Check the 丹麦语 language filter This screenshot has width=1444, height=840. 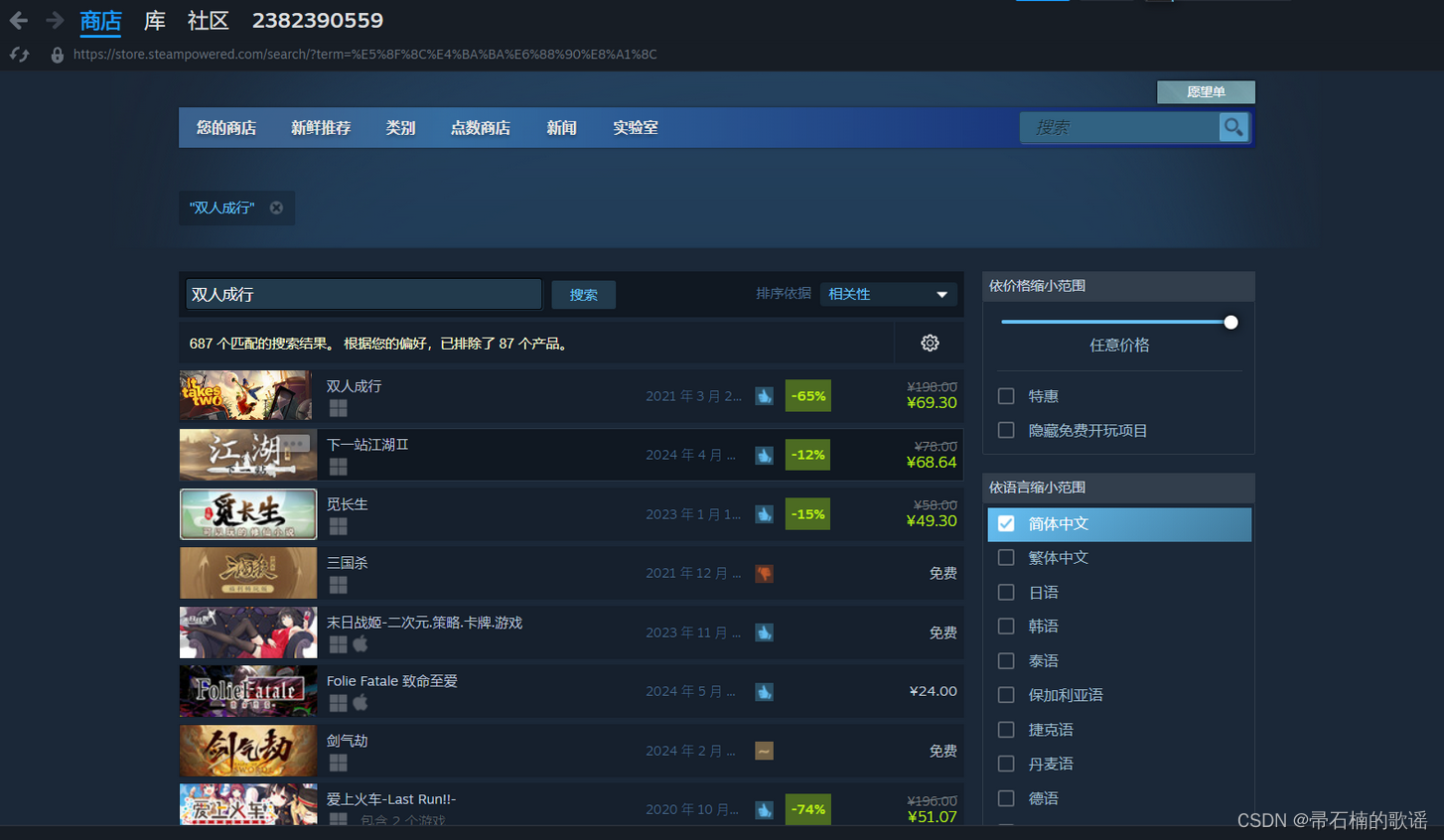coord(1006,764)
